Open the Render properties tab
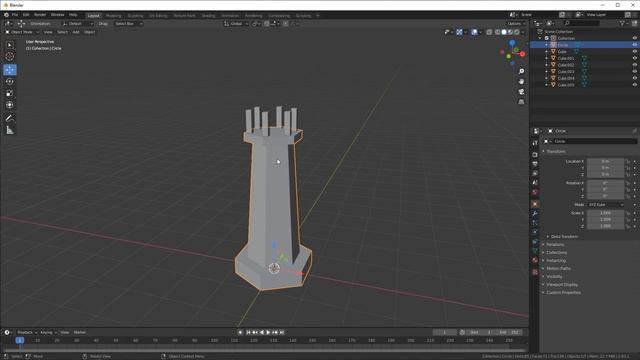The height and width of the screenshot is (360, 640). [535, 155]
